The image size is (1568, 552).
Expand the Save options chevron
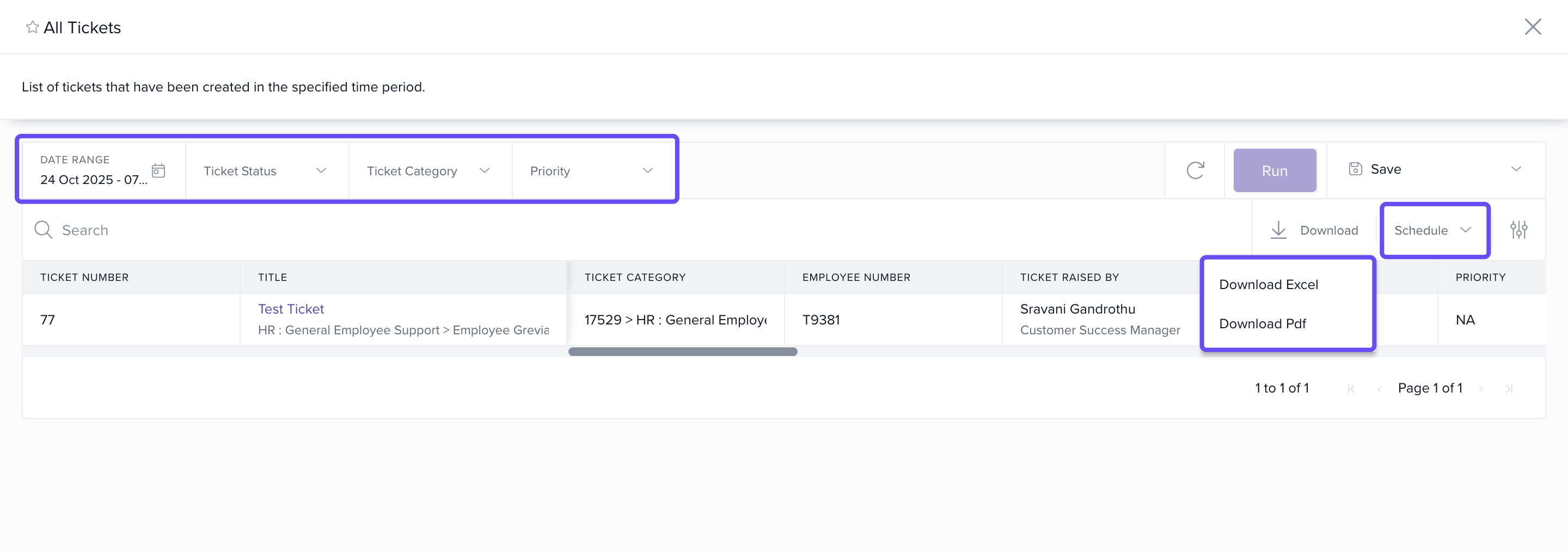tap(1516, 169)
